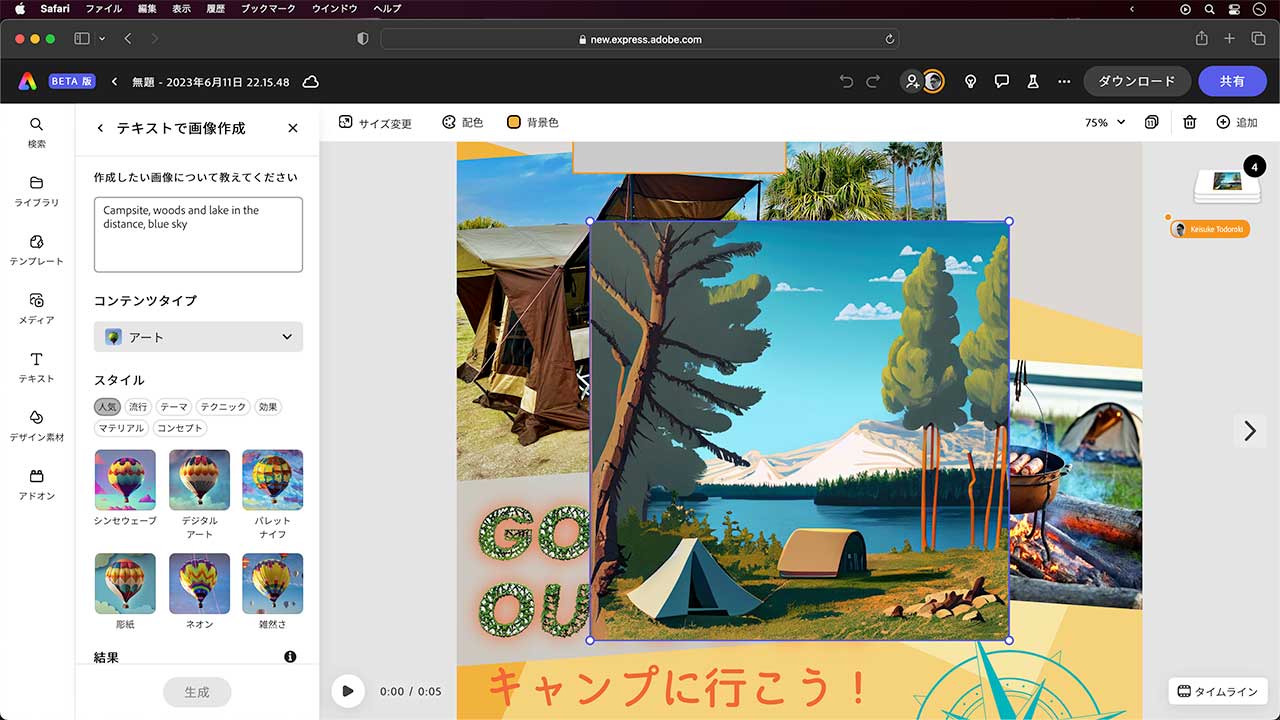1280x720 pixels.
Task: Toggle the マテリアル style filter chip
Action: point(121,428)
